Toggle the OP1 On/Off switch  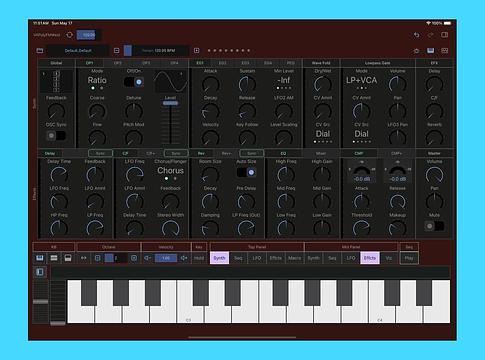coord(134,82)
